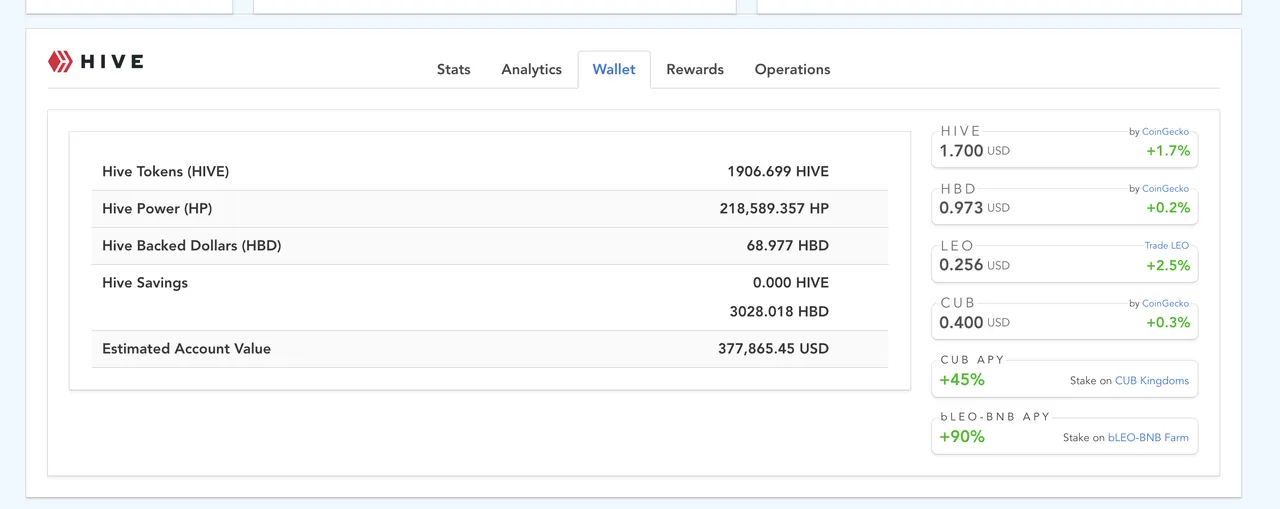Screen dimensions: 1280x509
Task: Click the Hive Backed Dollars (HBD) label
Action: point(192,245)
